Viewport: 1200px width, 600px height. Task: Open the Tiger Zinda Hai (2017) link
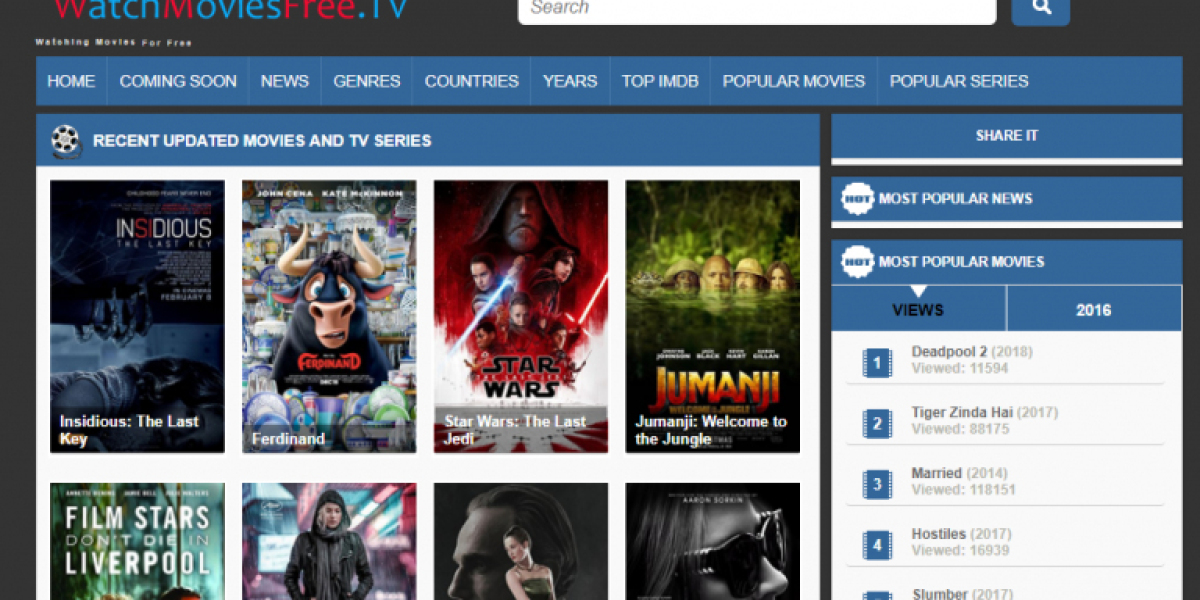pyautogui.click(x=985, y=412)
